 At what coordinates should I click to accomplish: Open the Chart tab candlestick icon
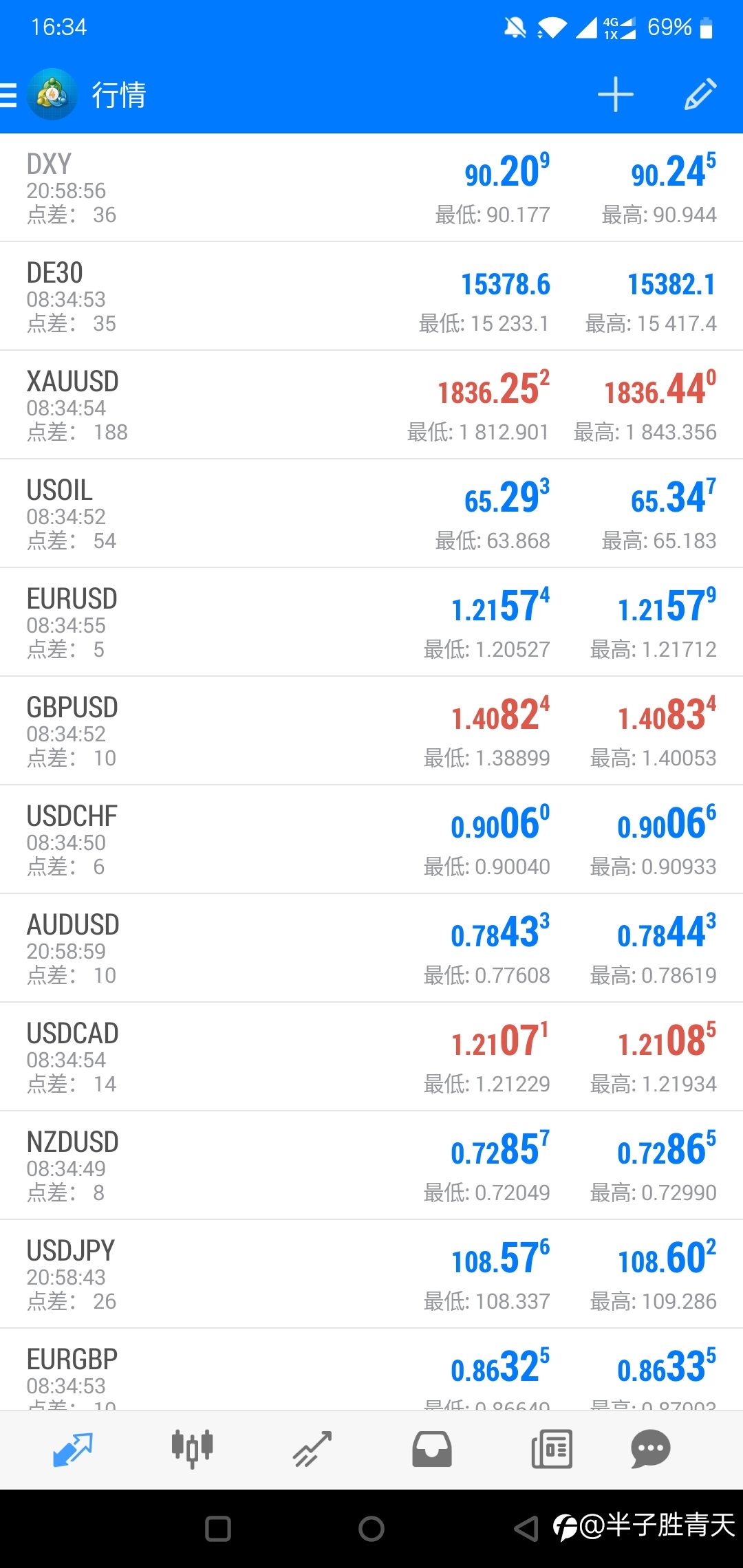[x=192, y=1449]
